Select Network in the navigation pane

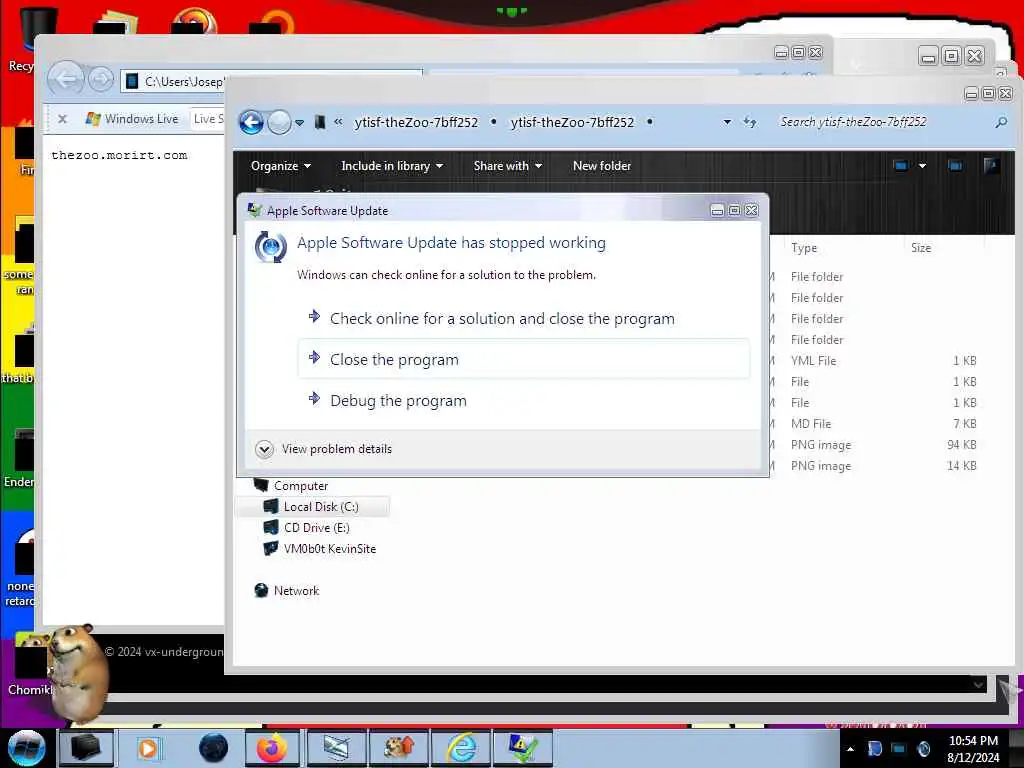tap(296, 590)
